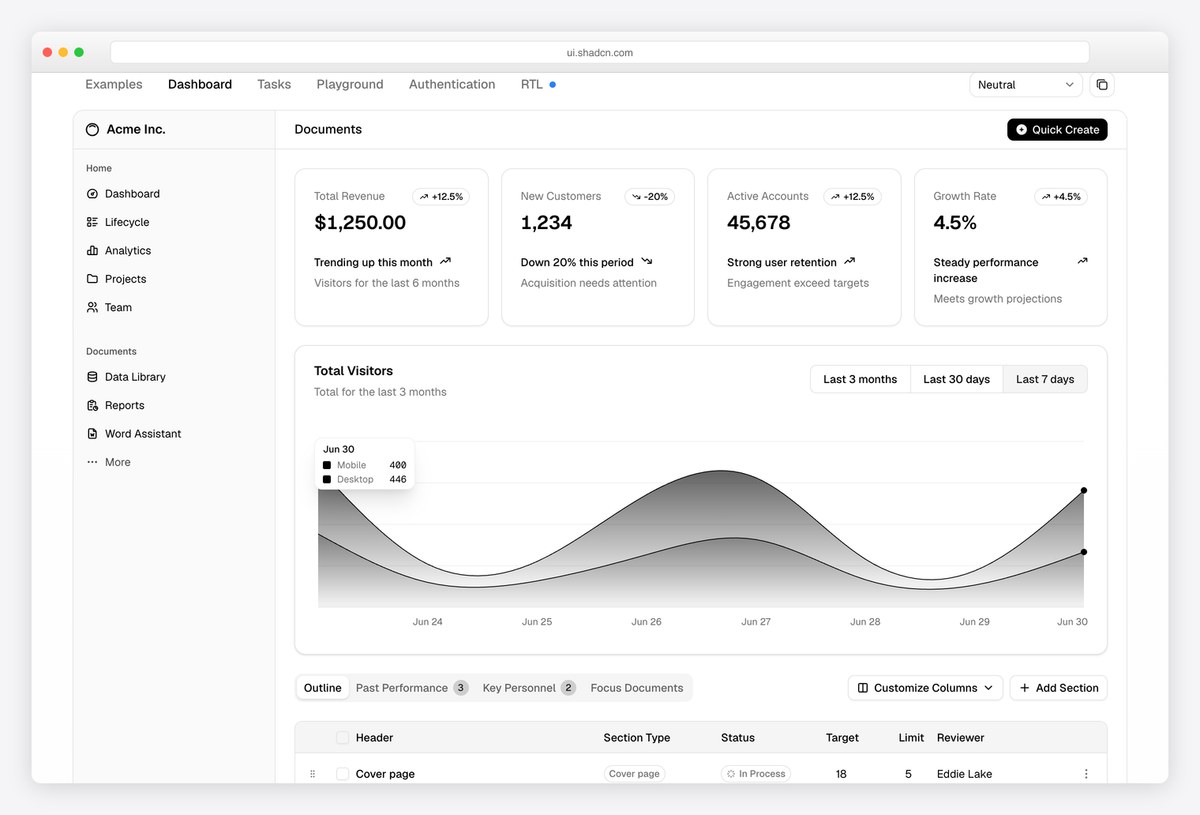Click the In Process status spinner icon
The width and height of the screenshot is (1200, 815).
coord(731,774)
